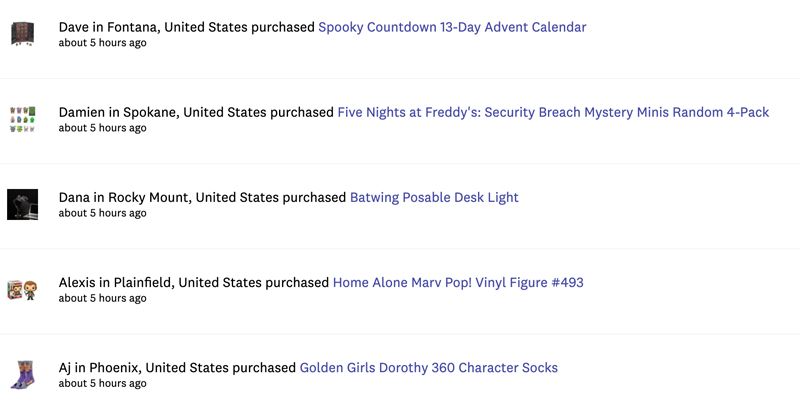Click the timestamp under Dave's purchase
This screenshot has height=418, width=800.
point(102,43)
